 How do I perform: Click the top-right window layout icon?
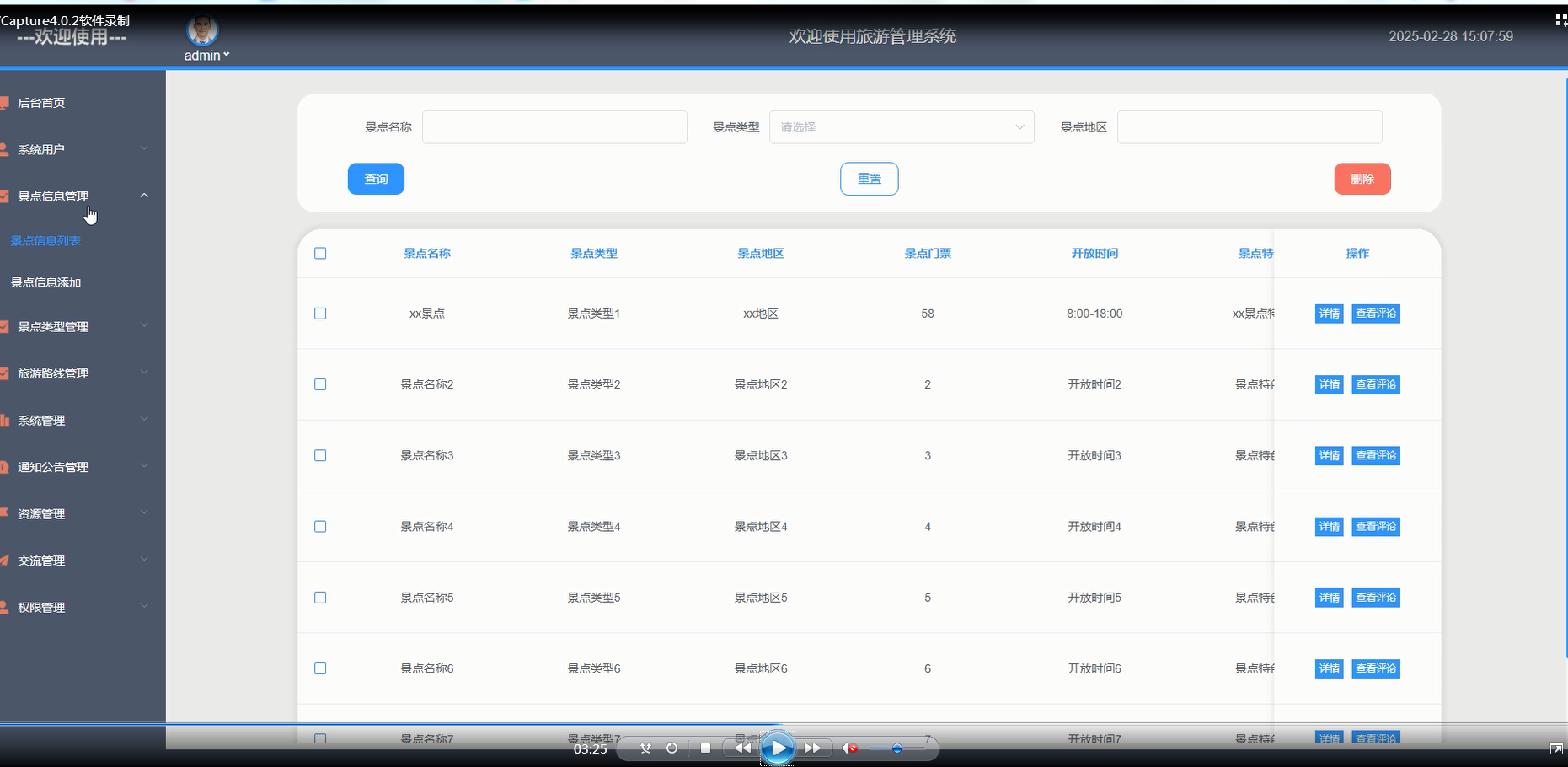coord(1560,20)
